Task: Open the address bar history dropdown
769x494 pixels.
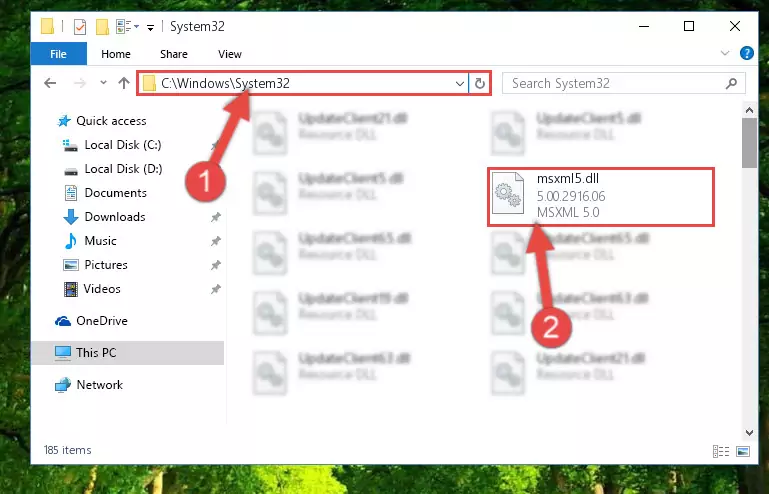Action: coord(460,83)
